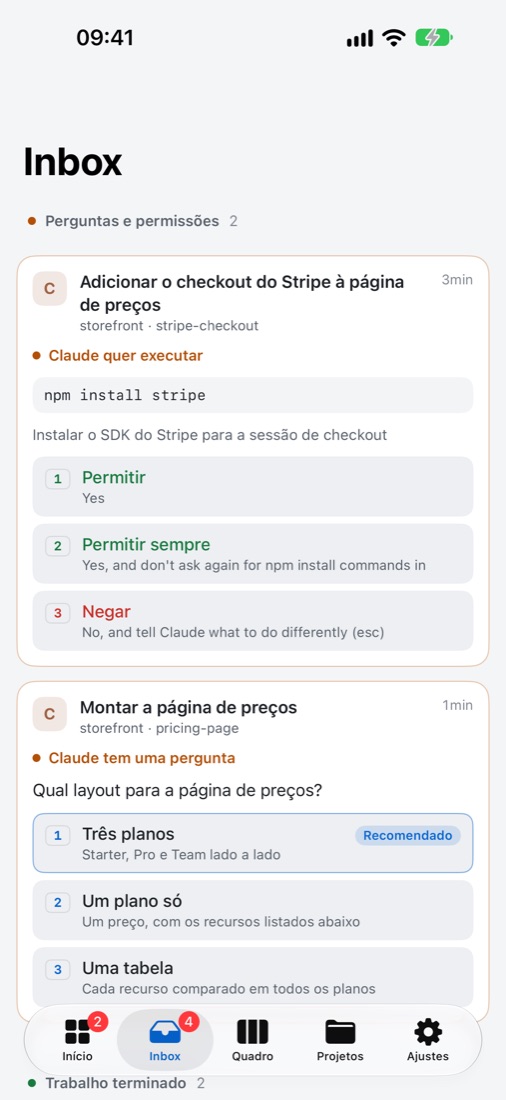
Task: Select the Permitir option
Action: 253,486
